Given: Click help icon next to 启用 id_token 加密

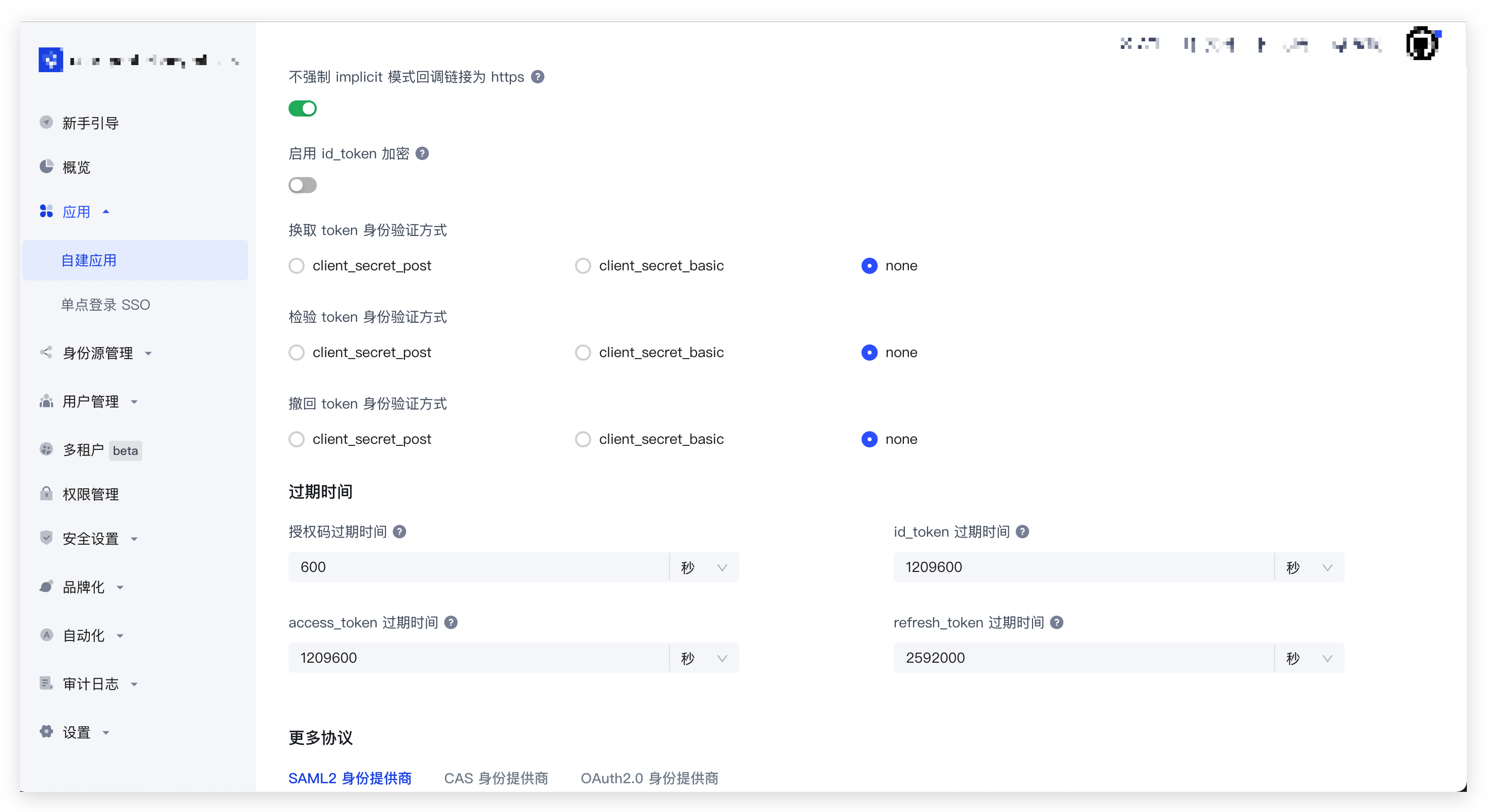Looking at the screenshot, I should pos(422,153).
